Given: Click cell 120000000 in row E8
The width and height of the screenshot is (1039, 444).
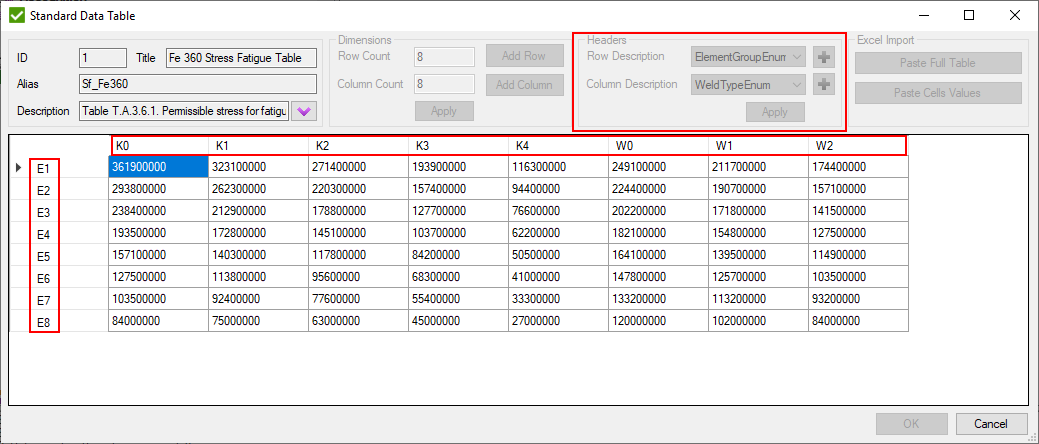Looking at the screenshot, I should tap(659, 321).
